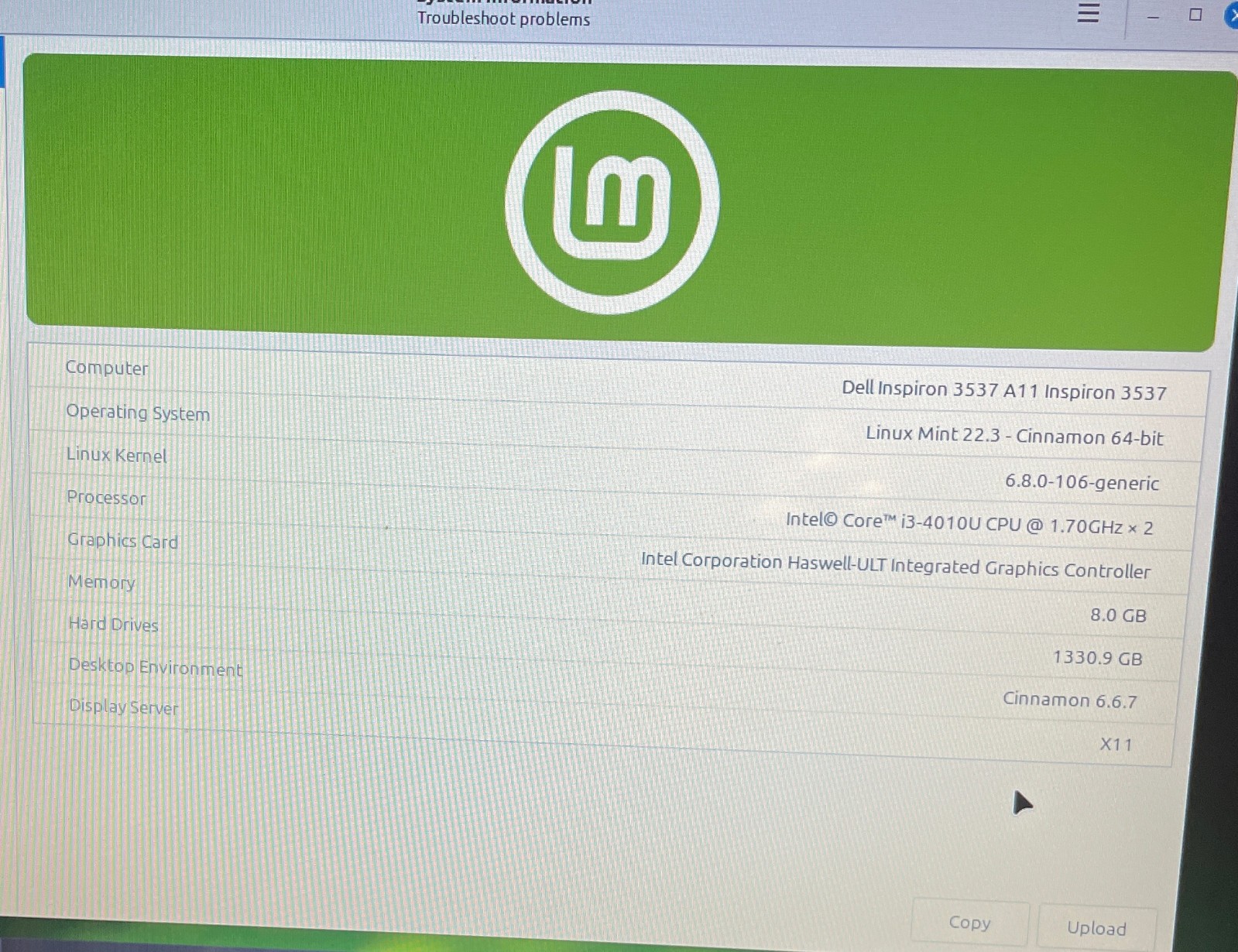Select the Computer row label
The height and width of the screenshot is (952, 1238).
point(107,368)
